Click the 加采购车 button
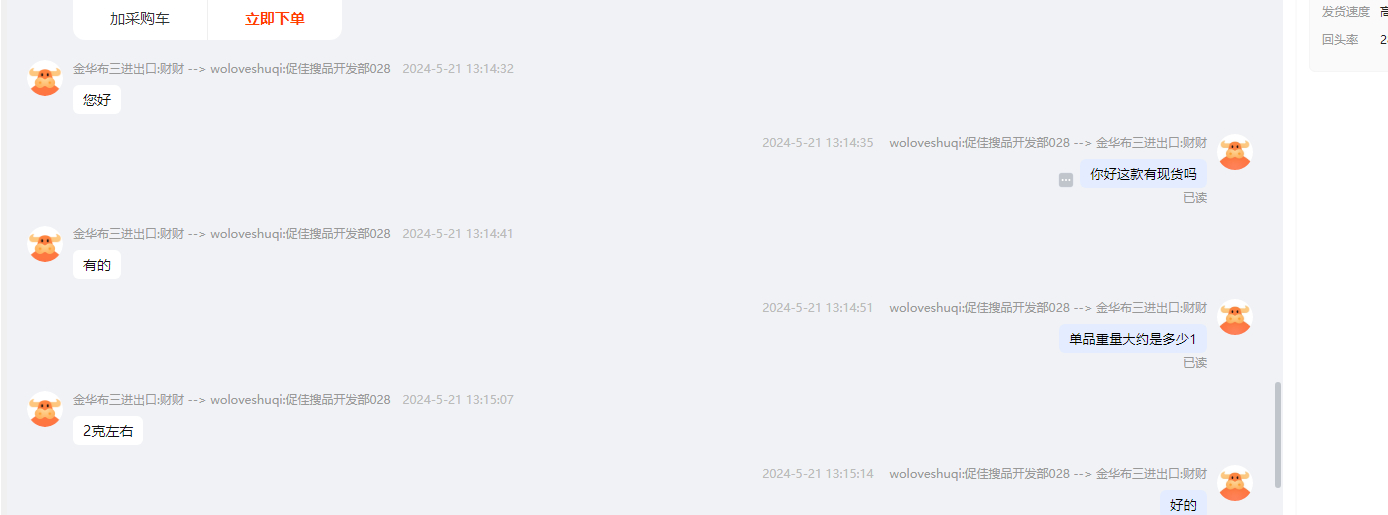The height and width of the screenshot is (515, 1388). (140, 19)
